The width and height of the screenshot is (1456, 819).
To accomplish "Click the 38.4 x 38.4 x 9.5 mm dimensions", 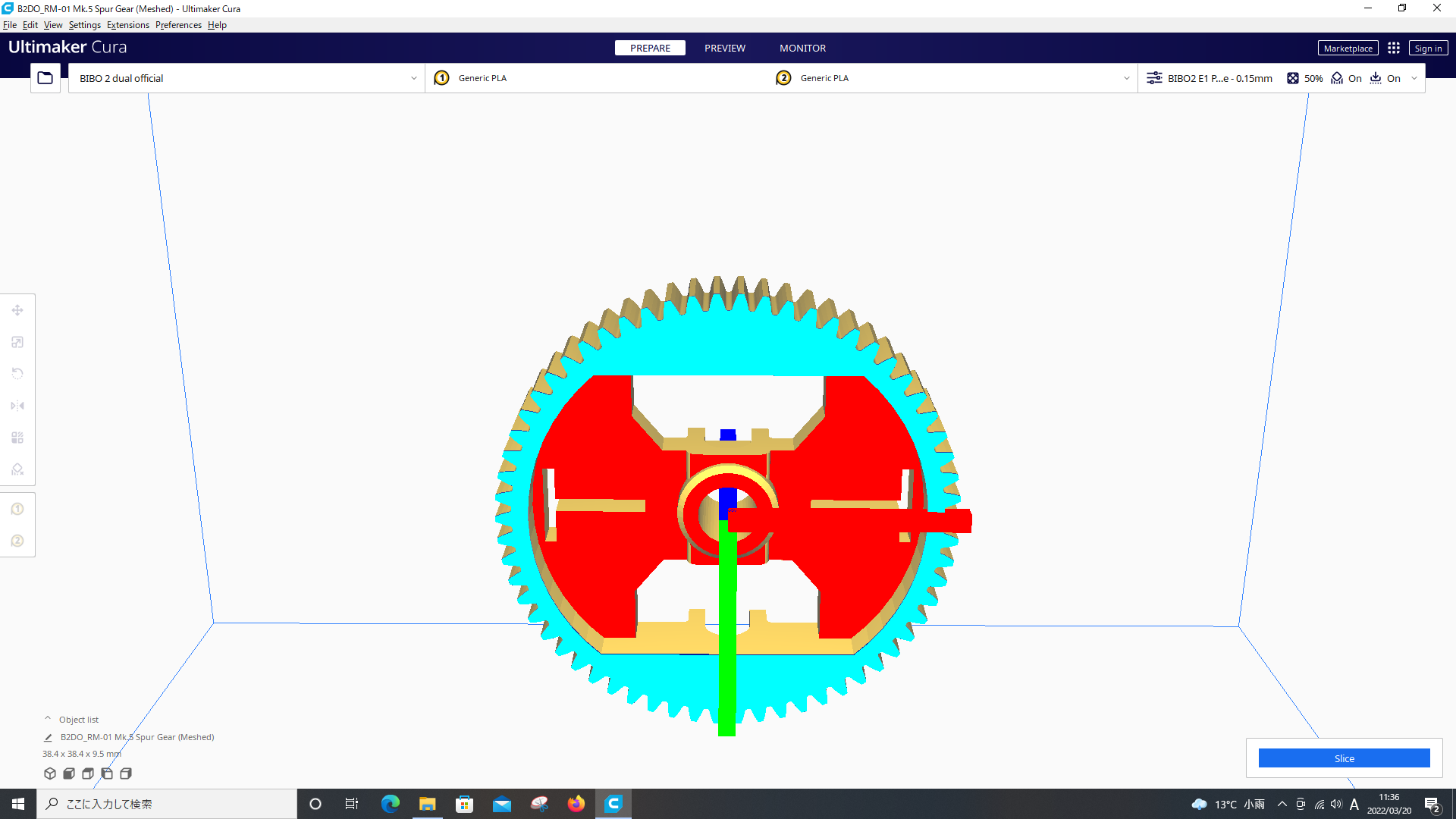I will pyautogui.click(x=82, y=754).
